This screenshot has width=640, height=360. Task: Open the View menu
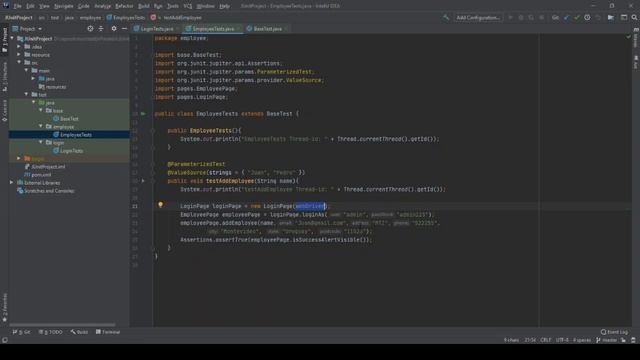[x=44, y=6]
